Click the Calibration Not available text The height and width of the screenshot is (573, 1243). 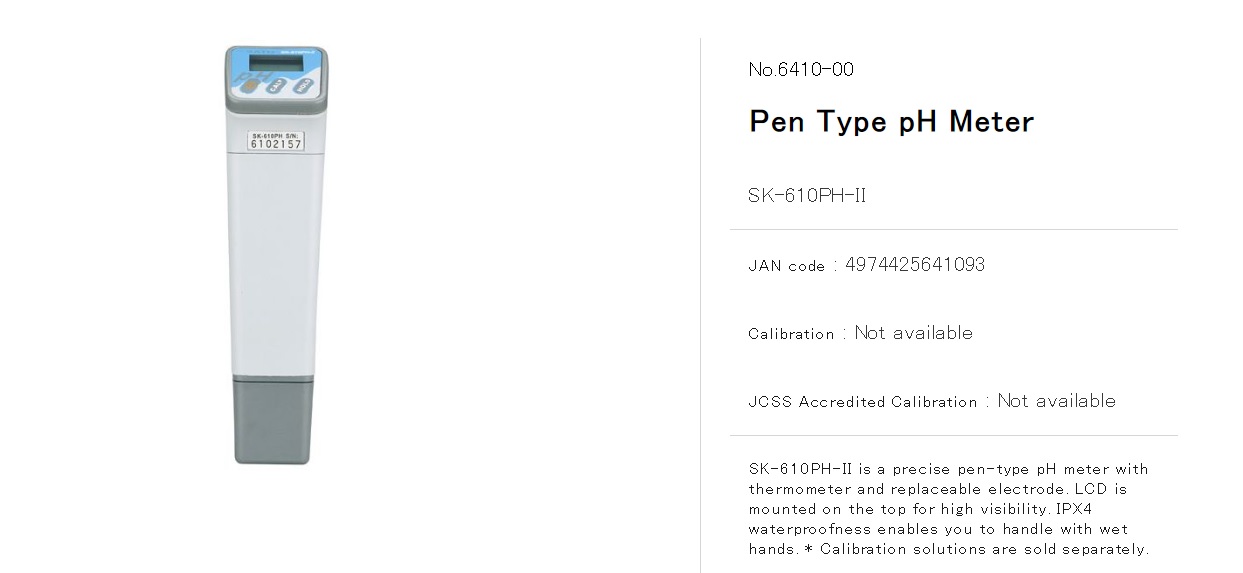[x=860, y=333]
